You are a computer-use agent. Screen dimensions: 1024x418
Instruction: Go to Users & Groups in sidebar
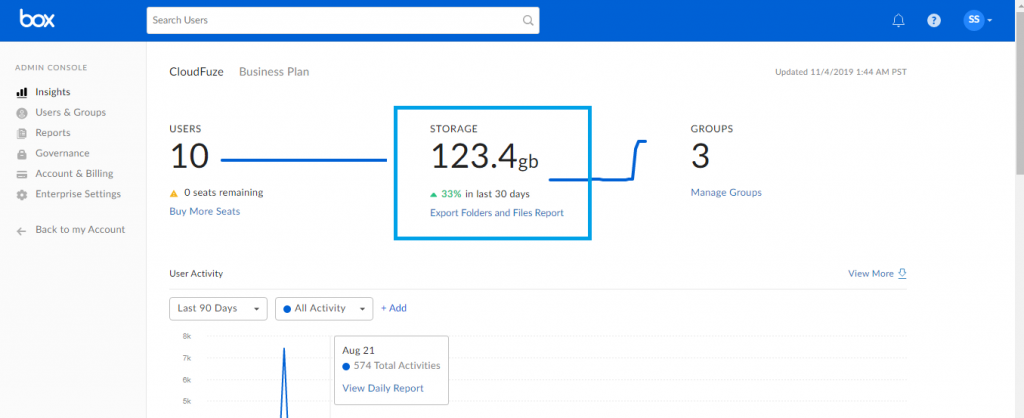tap(71, 112)
